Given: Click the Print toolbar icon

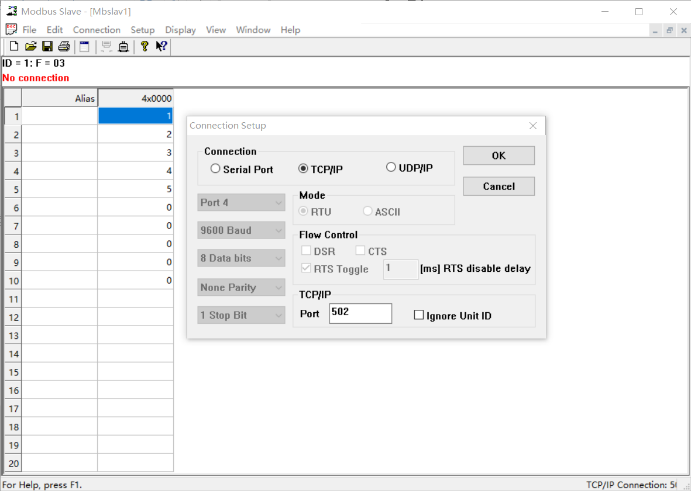Looking at the screenshot, I should pos(64,46).
